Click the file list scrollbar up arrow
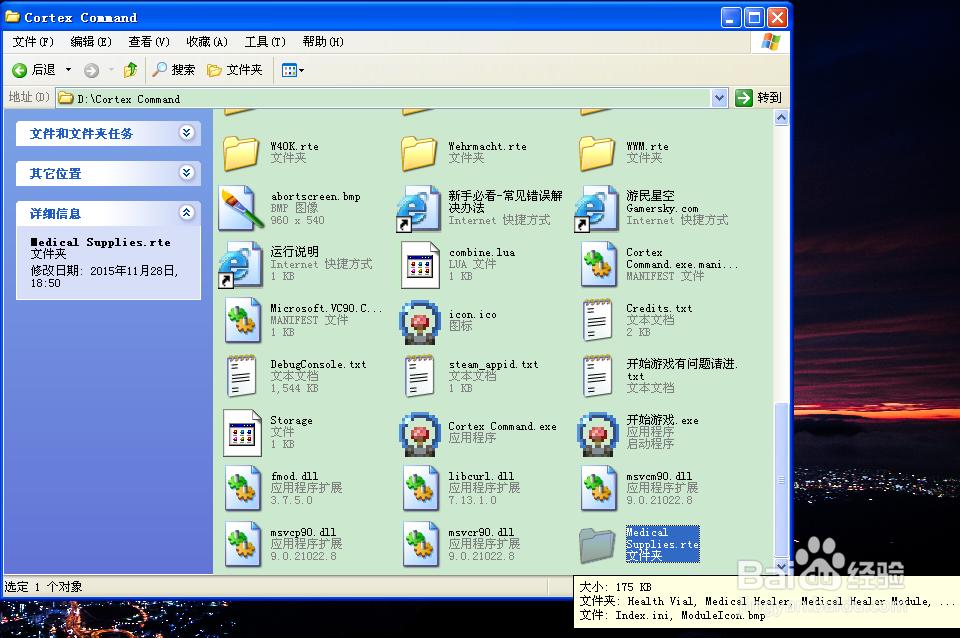960x638 pixels. coord(782,119)
